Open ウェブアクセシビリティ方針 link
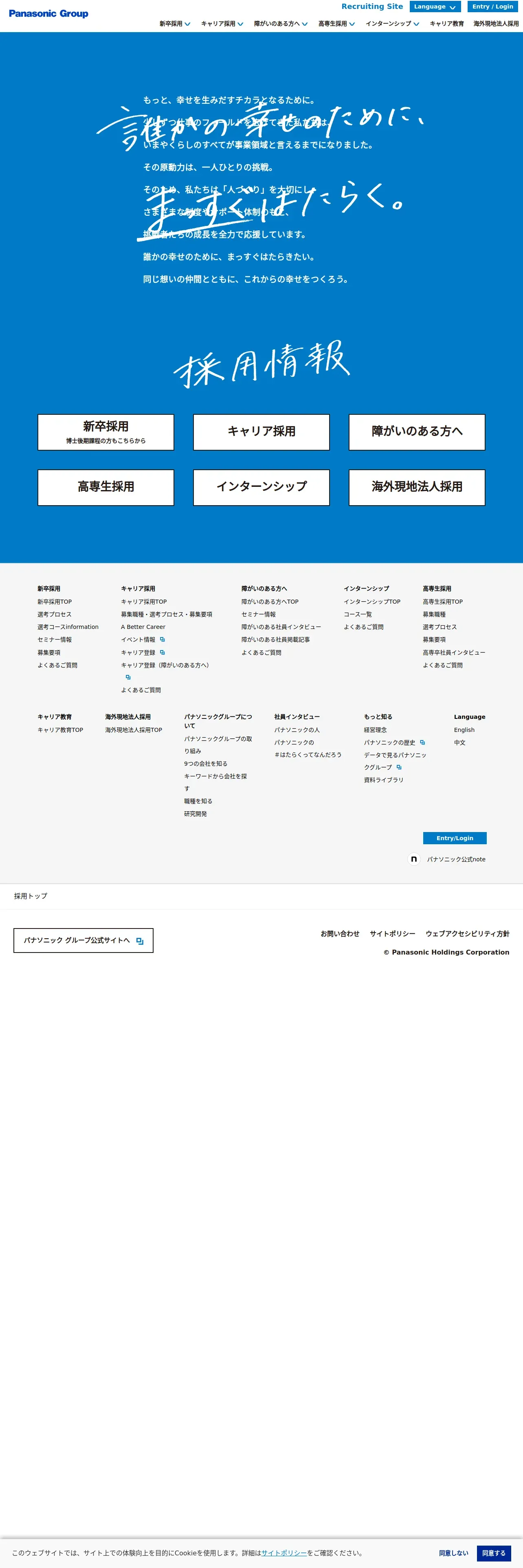Screen dimensions: 523x1568 pyautogui.click(x=468, y=934)
